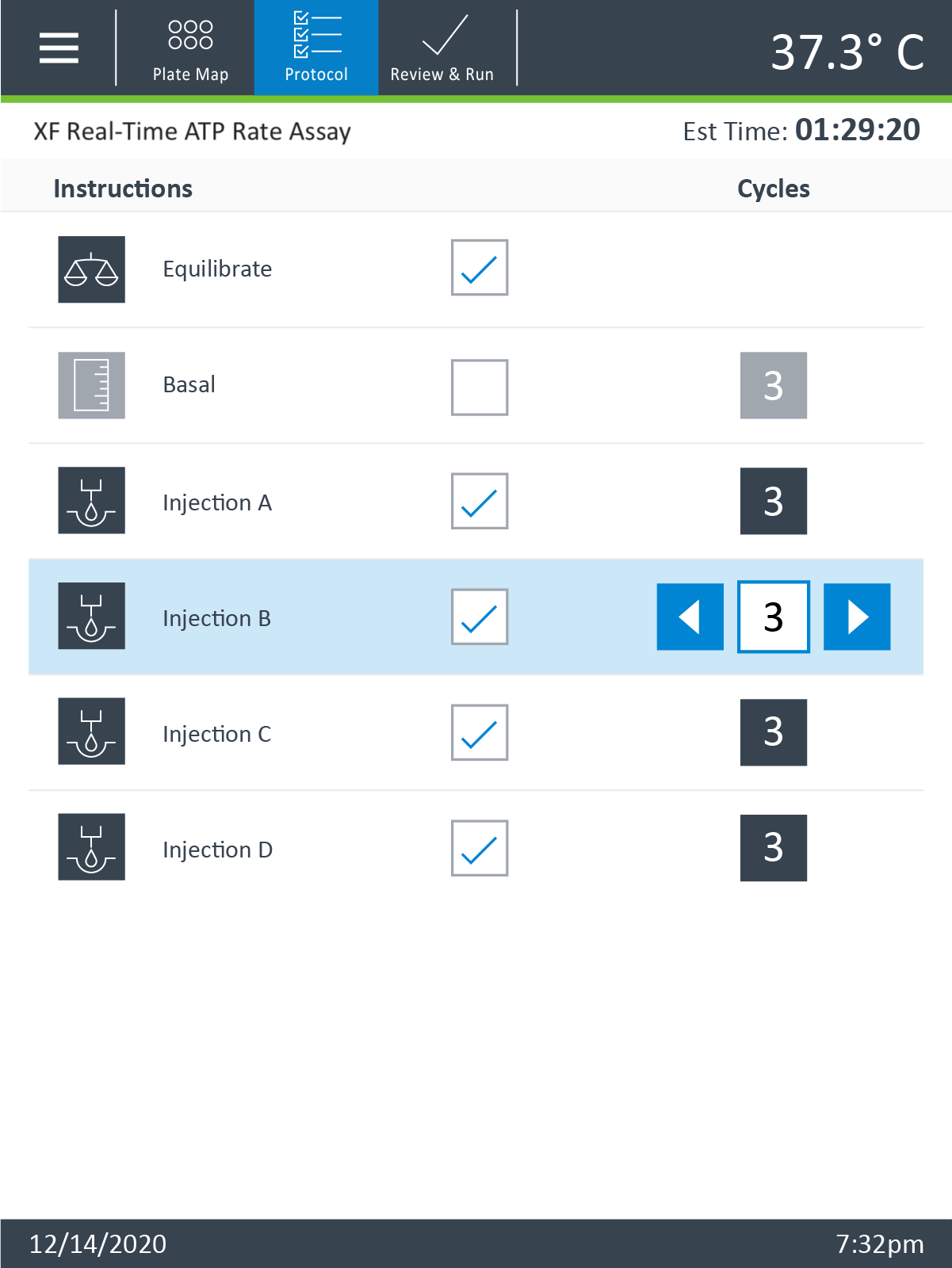
Task: Toggle the Injection A checkbox
Action: point(480,501)
